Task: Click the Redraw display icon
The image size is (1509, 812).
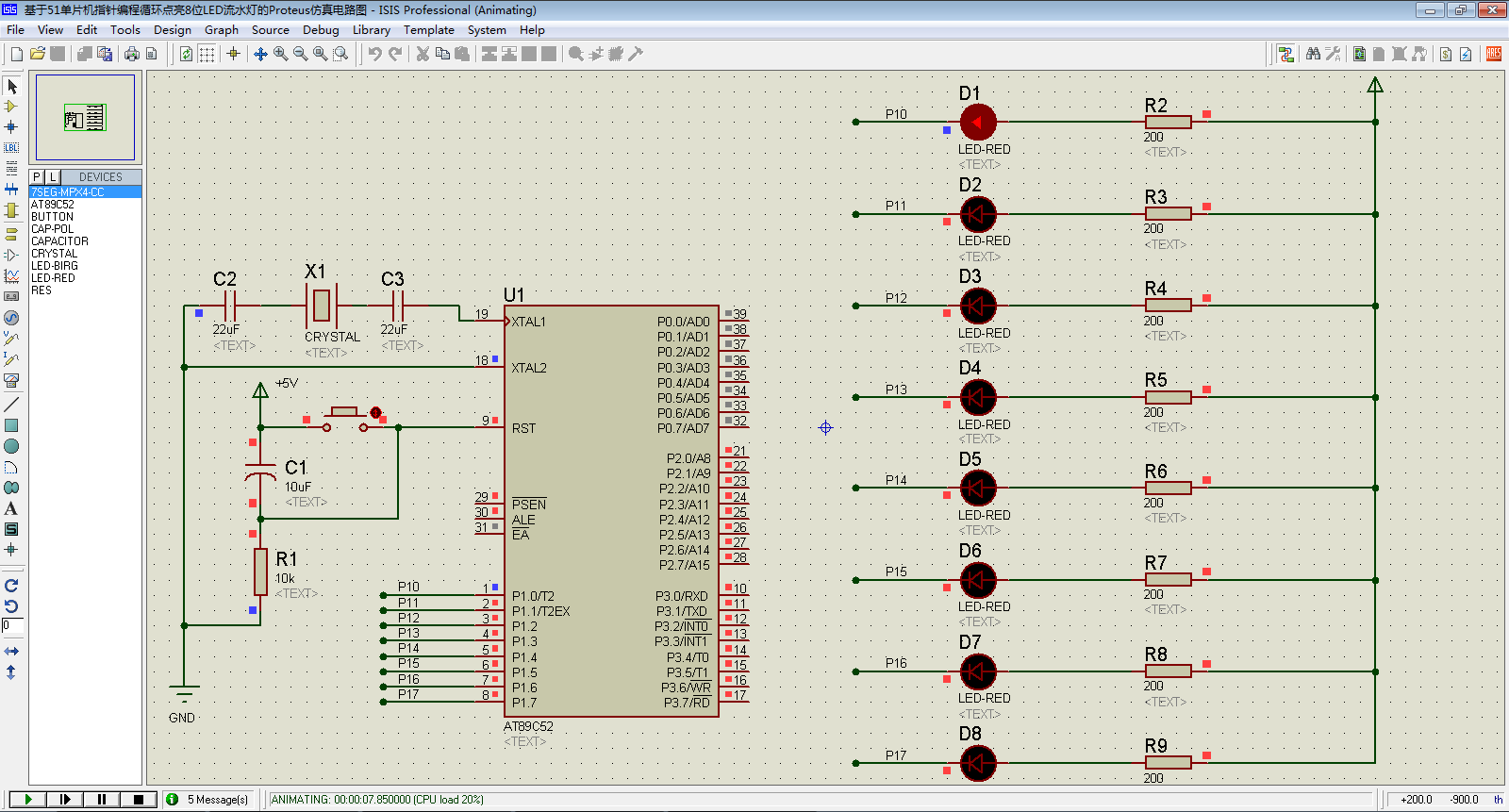Action: [x=187, y=54]
